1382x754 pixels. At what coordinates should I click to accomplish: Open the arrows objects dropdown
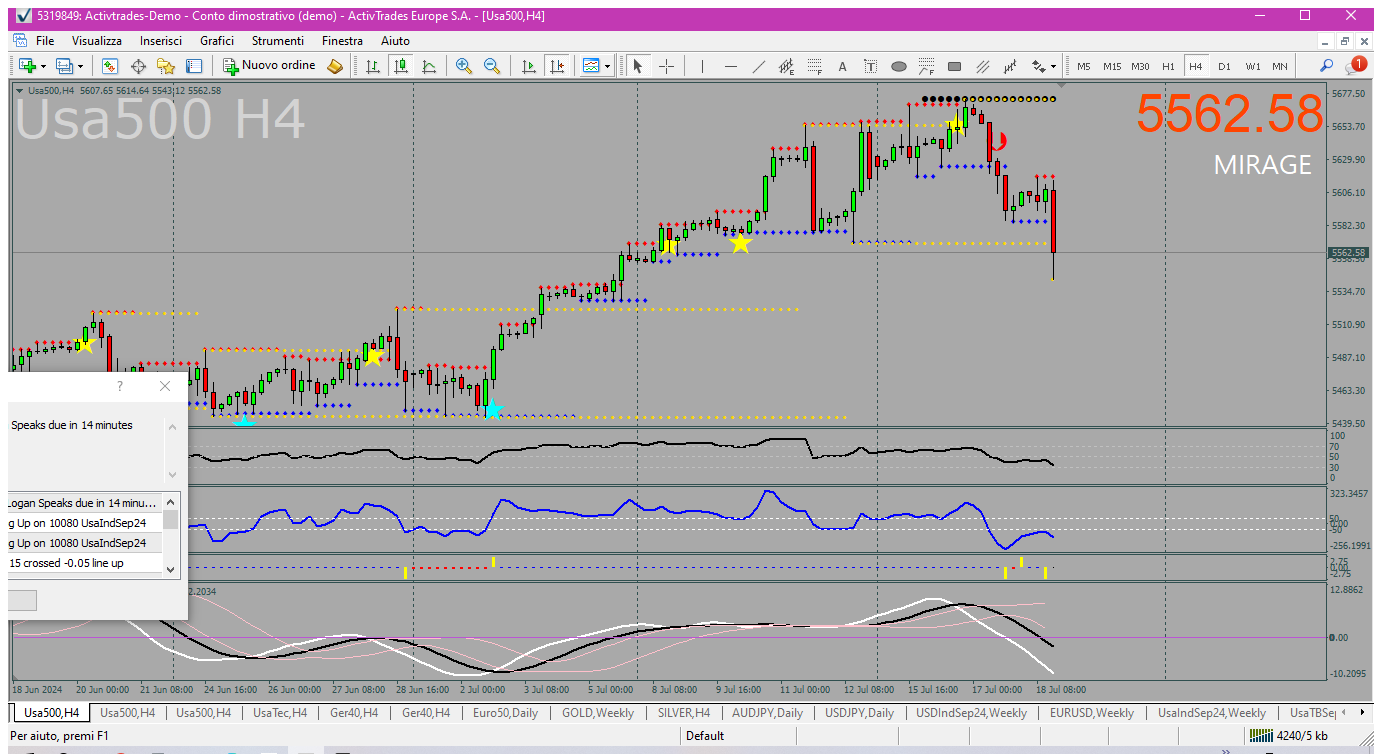[x=1043, y=66]
